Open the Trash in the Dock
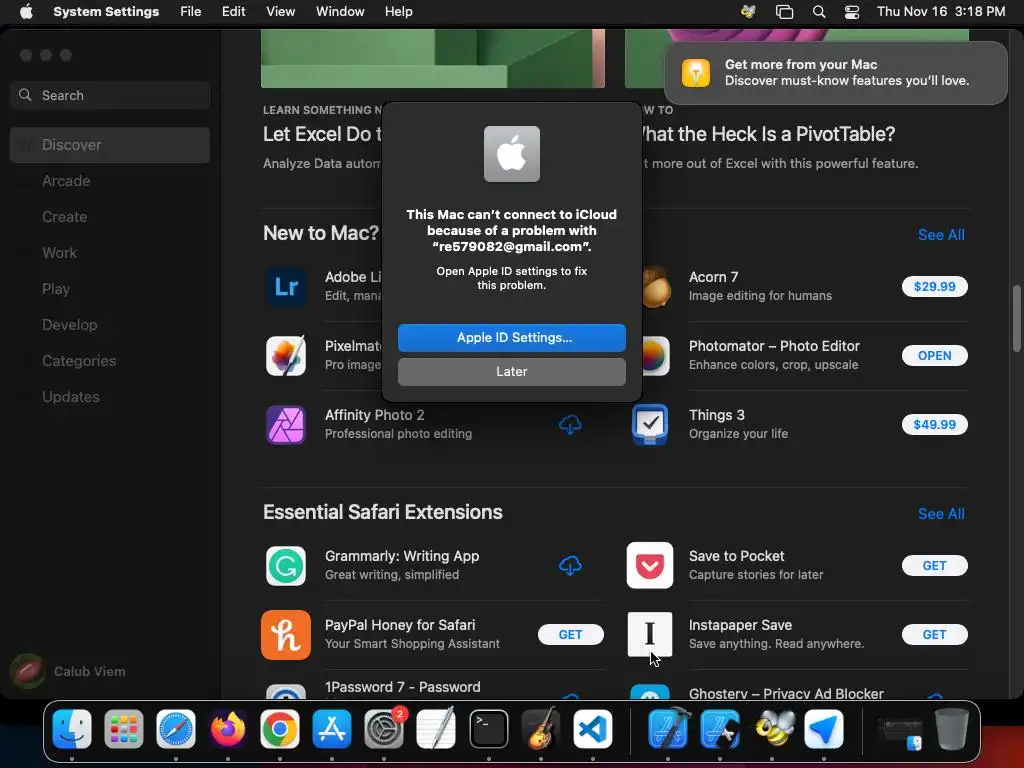Screen dimensions: 1024x768 [x=952, y=729]
